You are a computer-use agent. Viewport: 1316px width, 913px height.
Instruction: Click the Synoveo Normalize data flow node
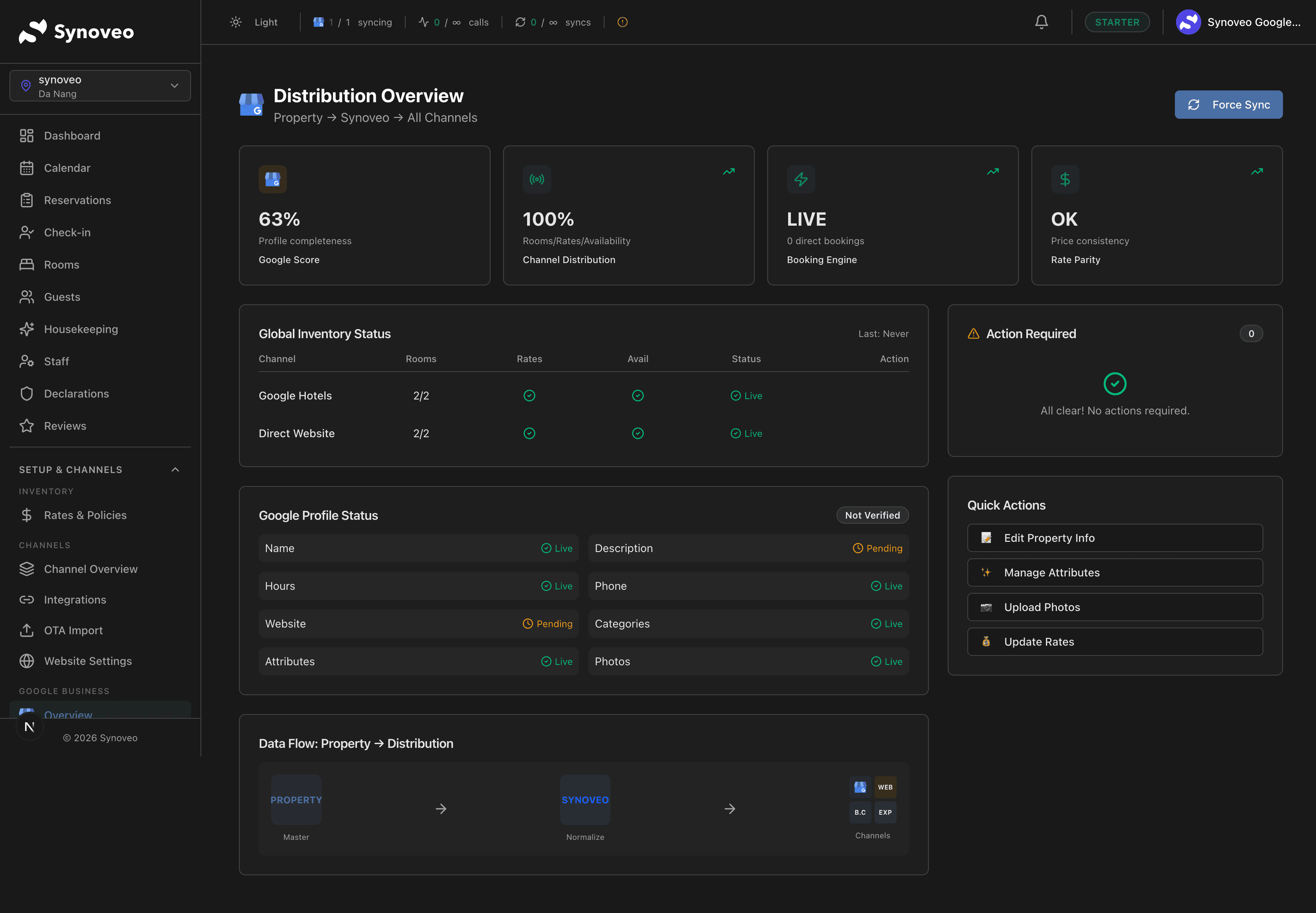584,800
